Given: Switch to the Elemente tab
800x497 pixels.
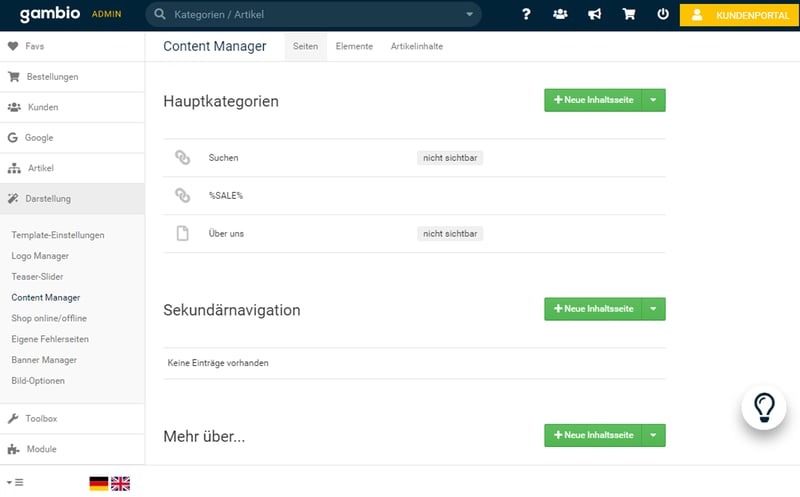Looking at the screenshot, I should point(354,47).
